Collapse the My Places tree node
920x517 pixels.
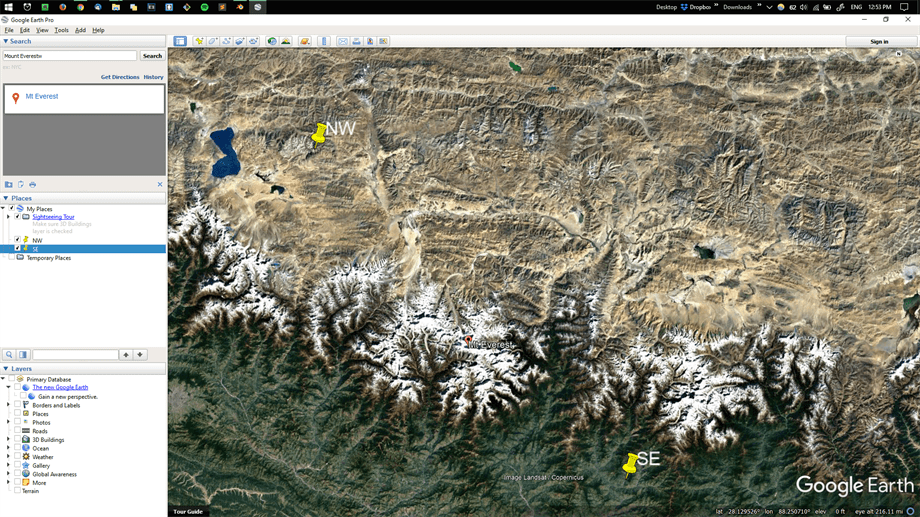[4, 208]
